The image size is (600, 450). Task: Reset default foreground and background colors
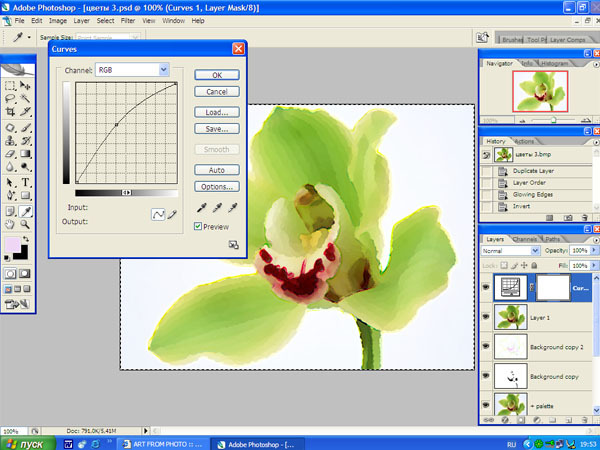pos(7,258)
